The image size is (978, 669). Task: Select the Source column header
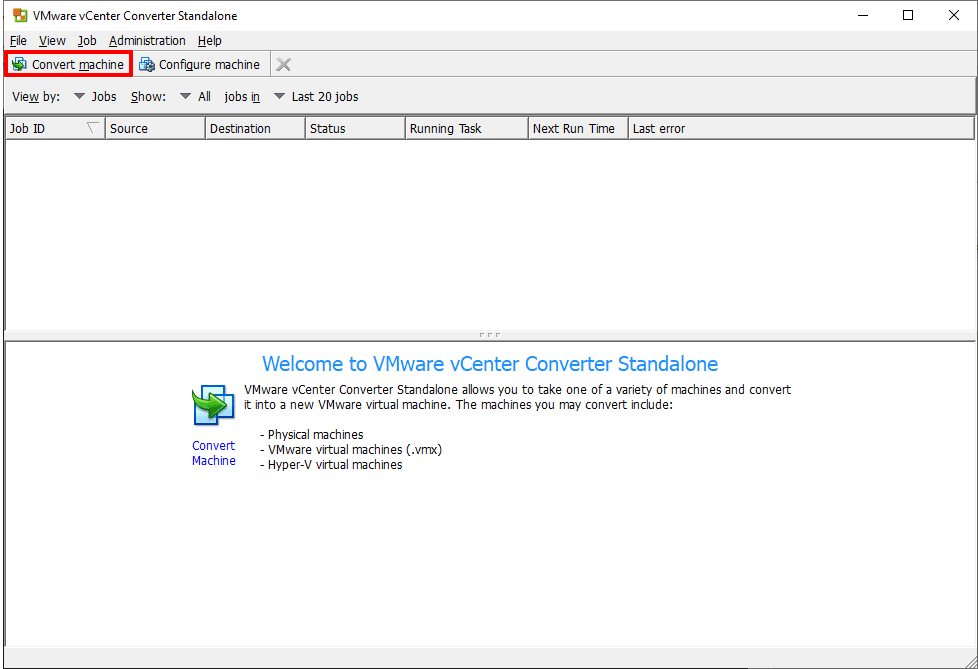153,128
